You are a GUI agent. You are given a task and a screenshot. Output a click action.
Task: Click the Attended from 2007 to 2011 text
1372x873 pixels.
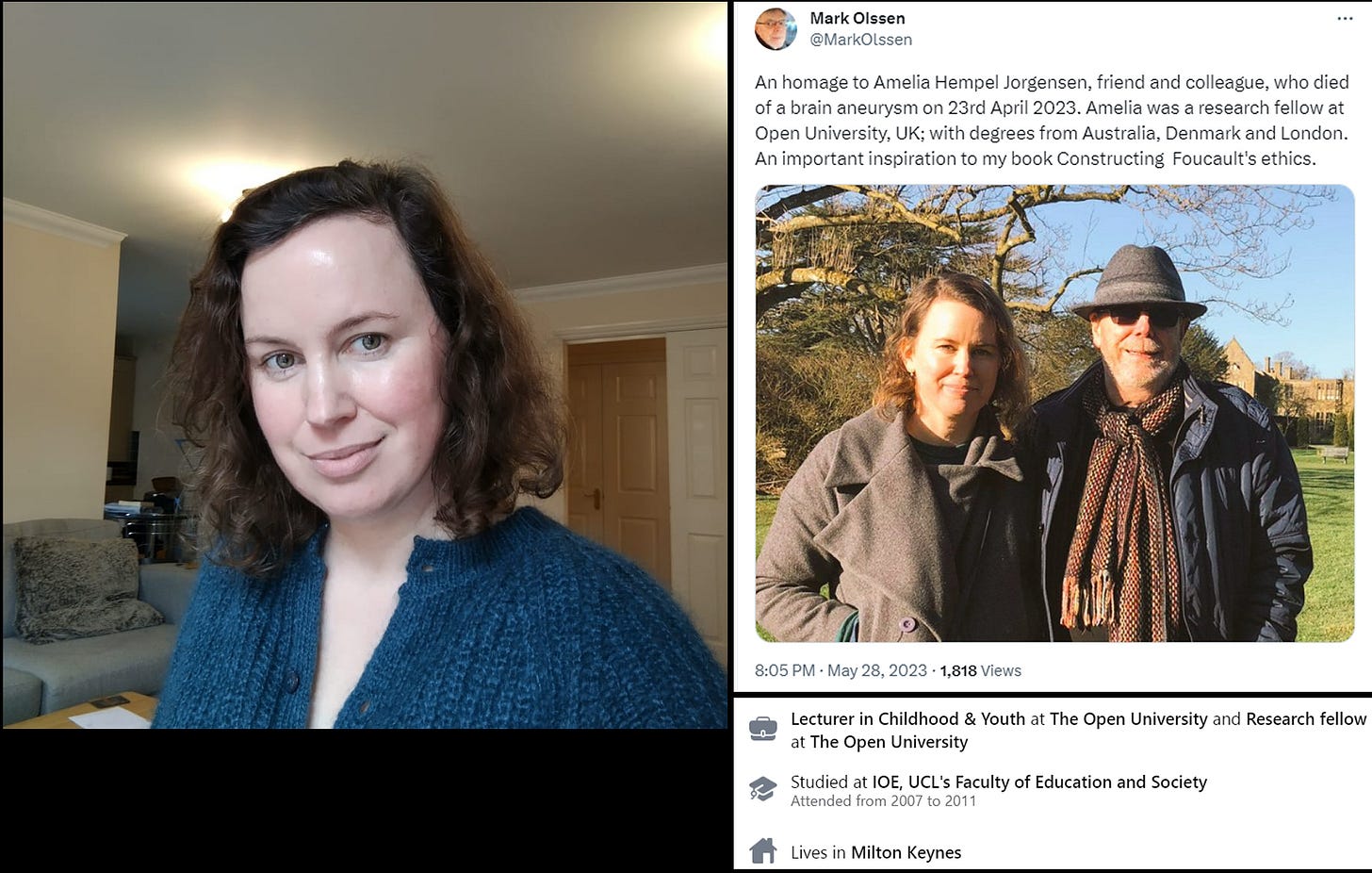click(x=883, y=801)
